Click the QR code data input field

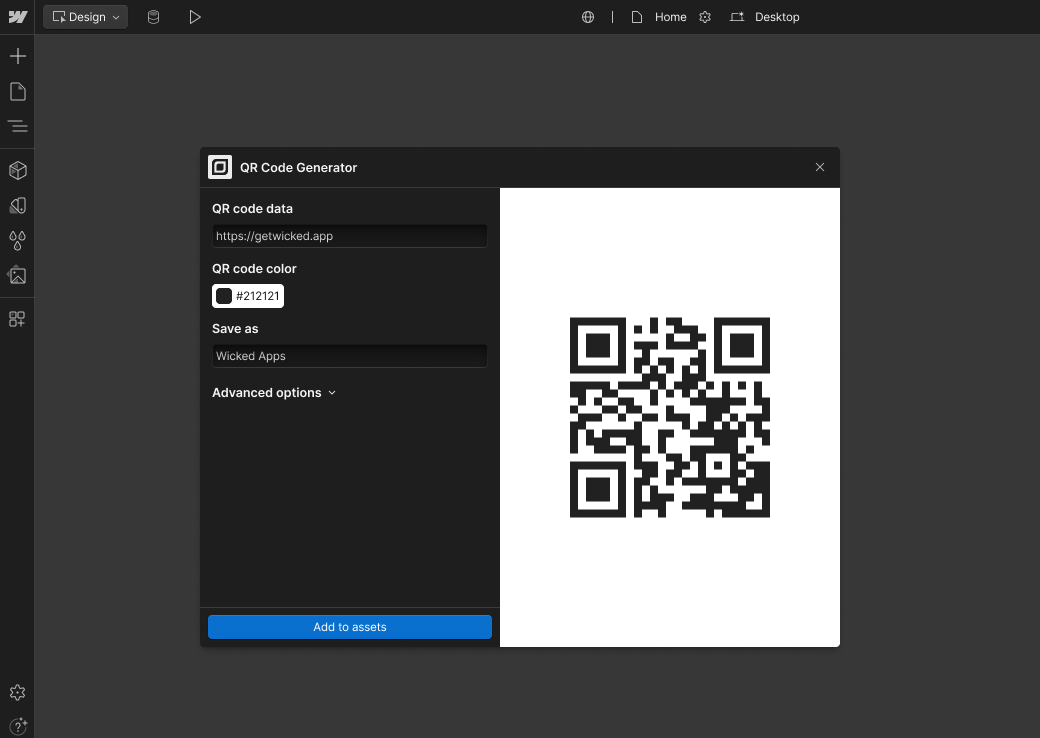[350, 236]
